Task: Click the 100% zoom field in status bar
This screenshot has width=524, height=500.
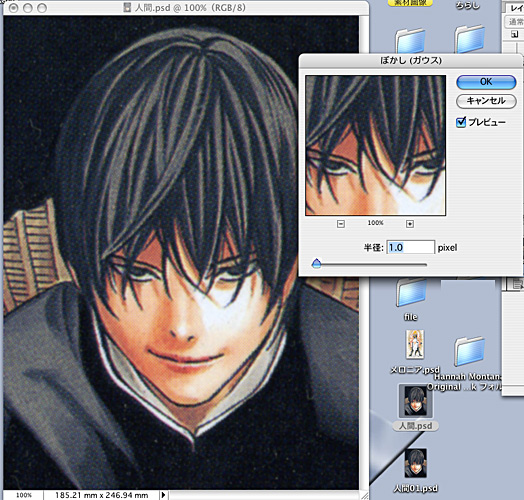Action: click(x=24, y=495)
